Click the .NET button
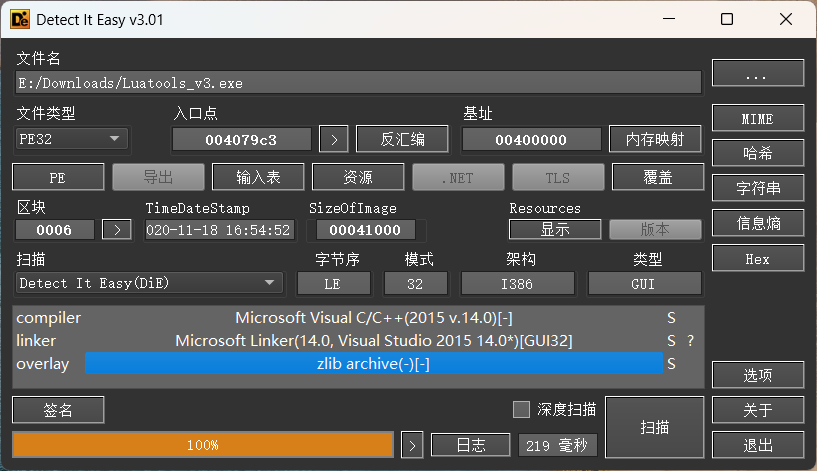Image resolution: width=817 pixels, height=471 pixels. click(x=459, y=177)
